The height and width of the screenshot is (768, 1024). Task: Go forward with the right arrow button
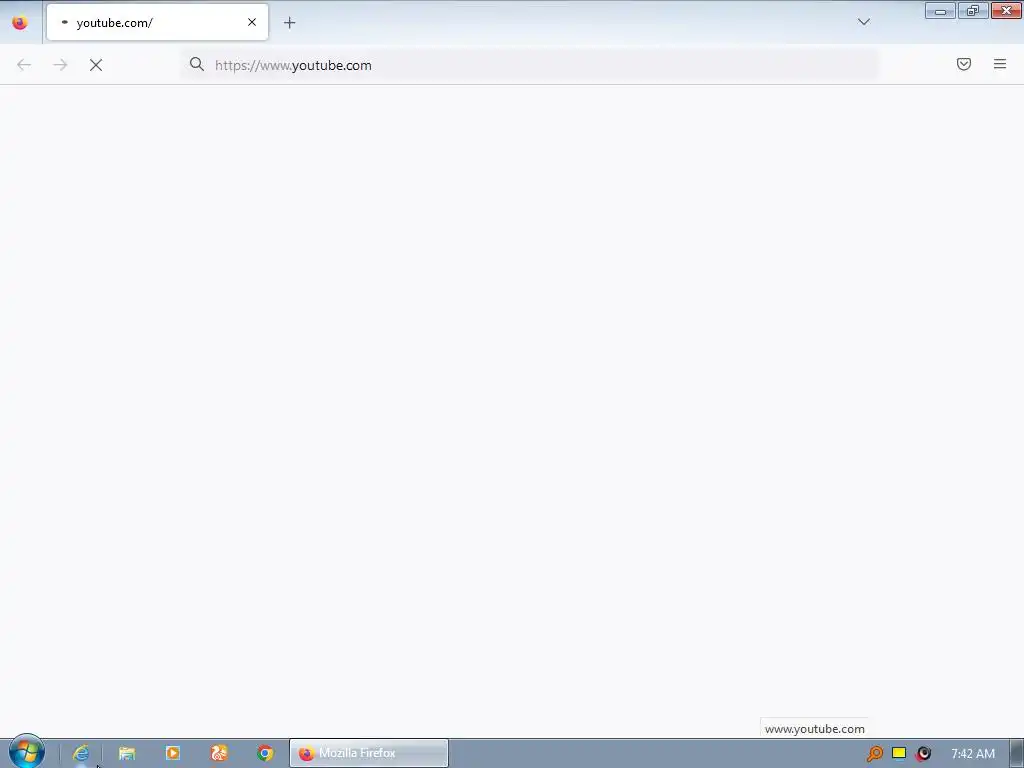point(60,65)
